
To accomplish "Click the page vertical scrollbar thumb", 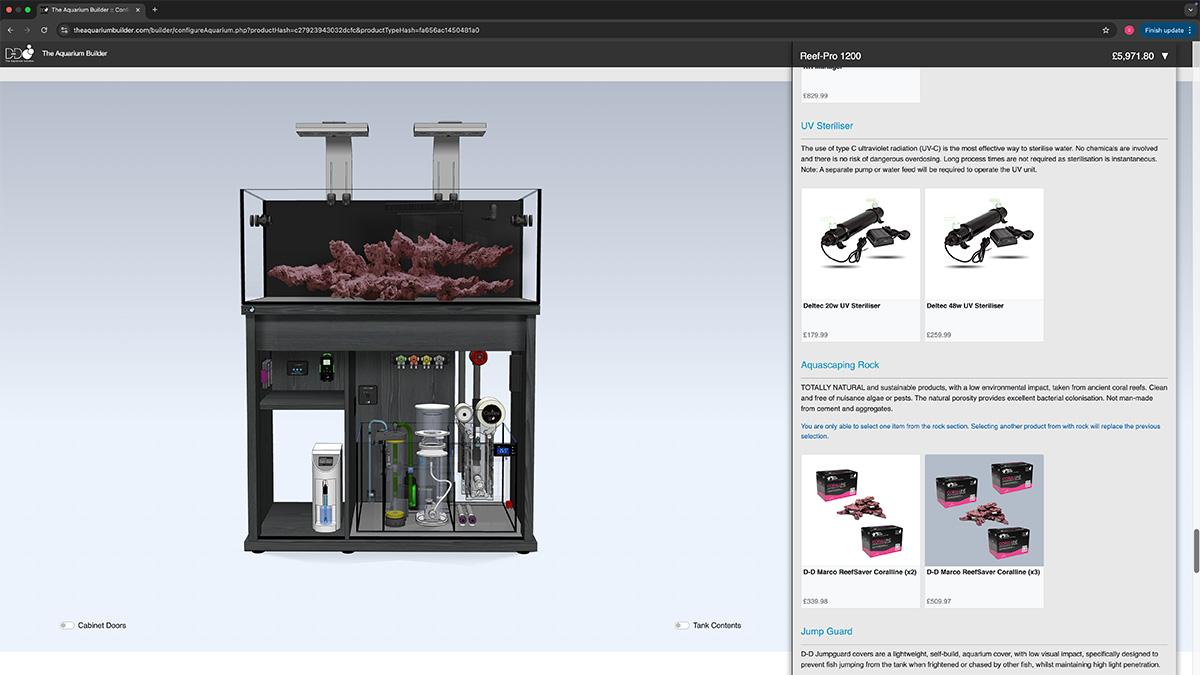I will 1195,544.
